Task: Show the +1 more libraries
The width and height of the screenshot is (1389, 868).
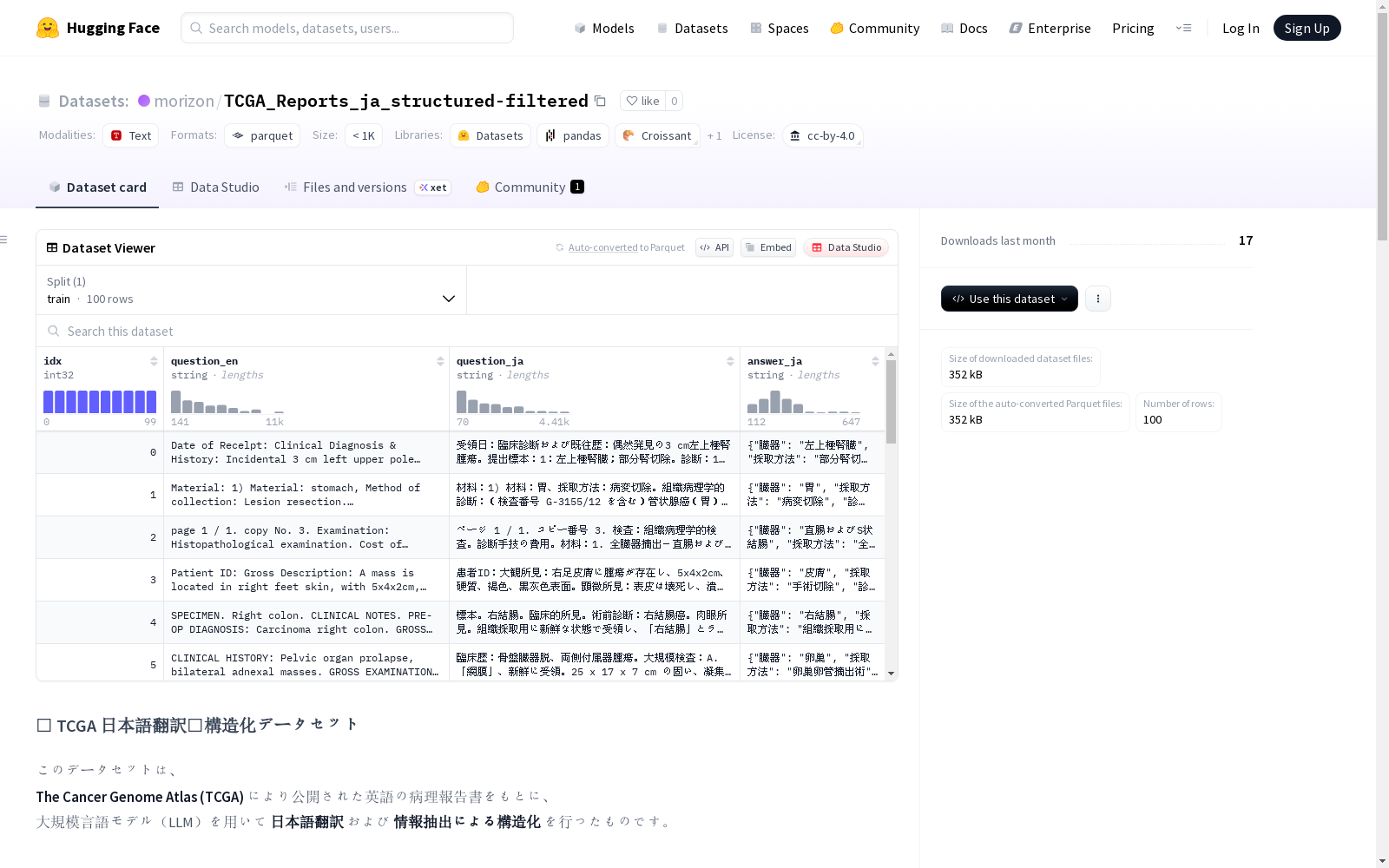Action: (x=714, y=136)
